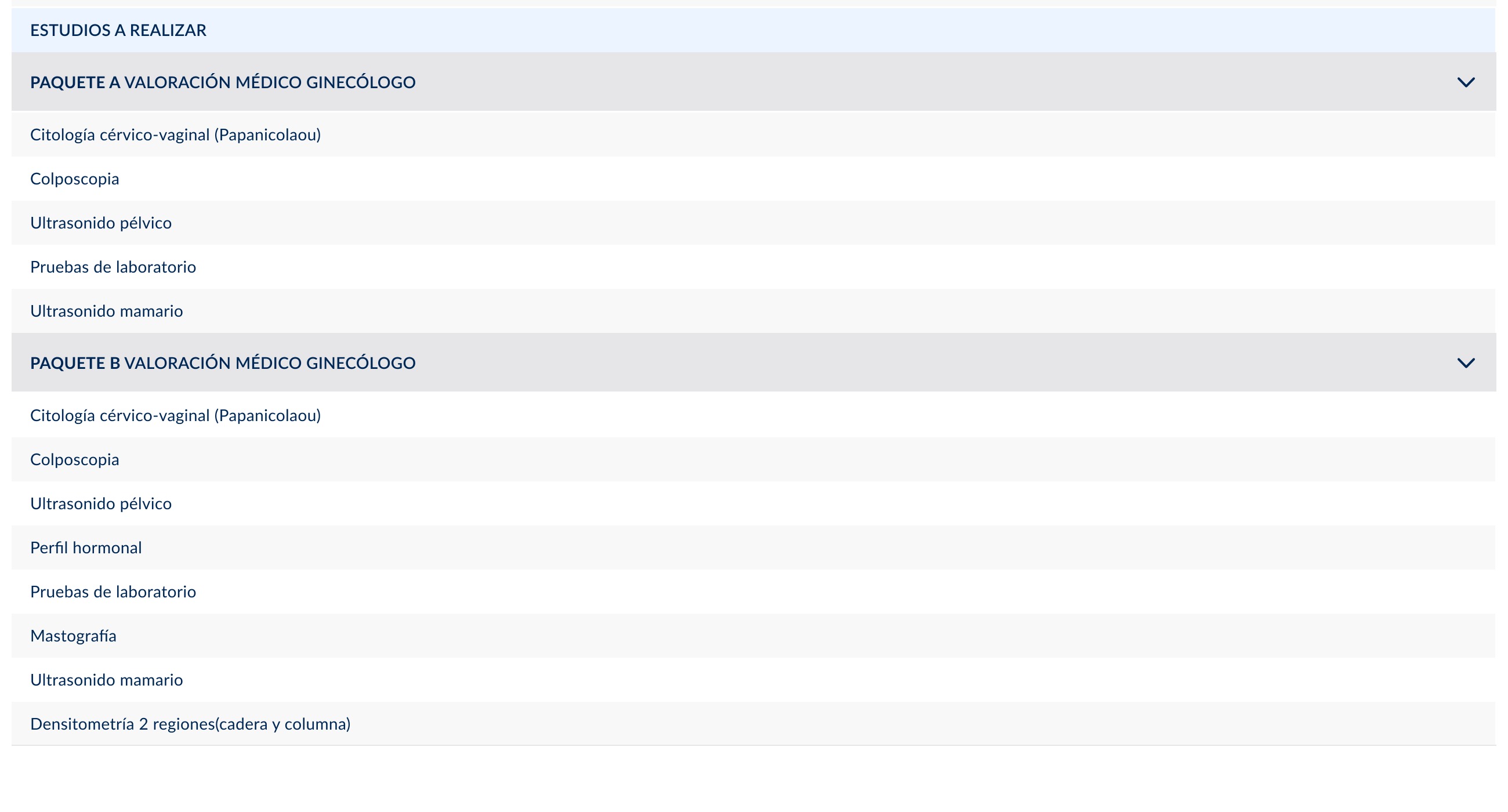
Task: Click Pruebas de laboratorio in Paquete B
Action: tap(753, 592)
